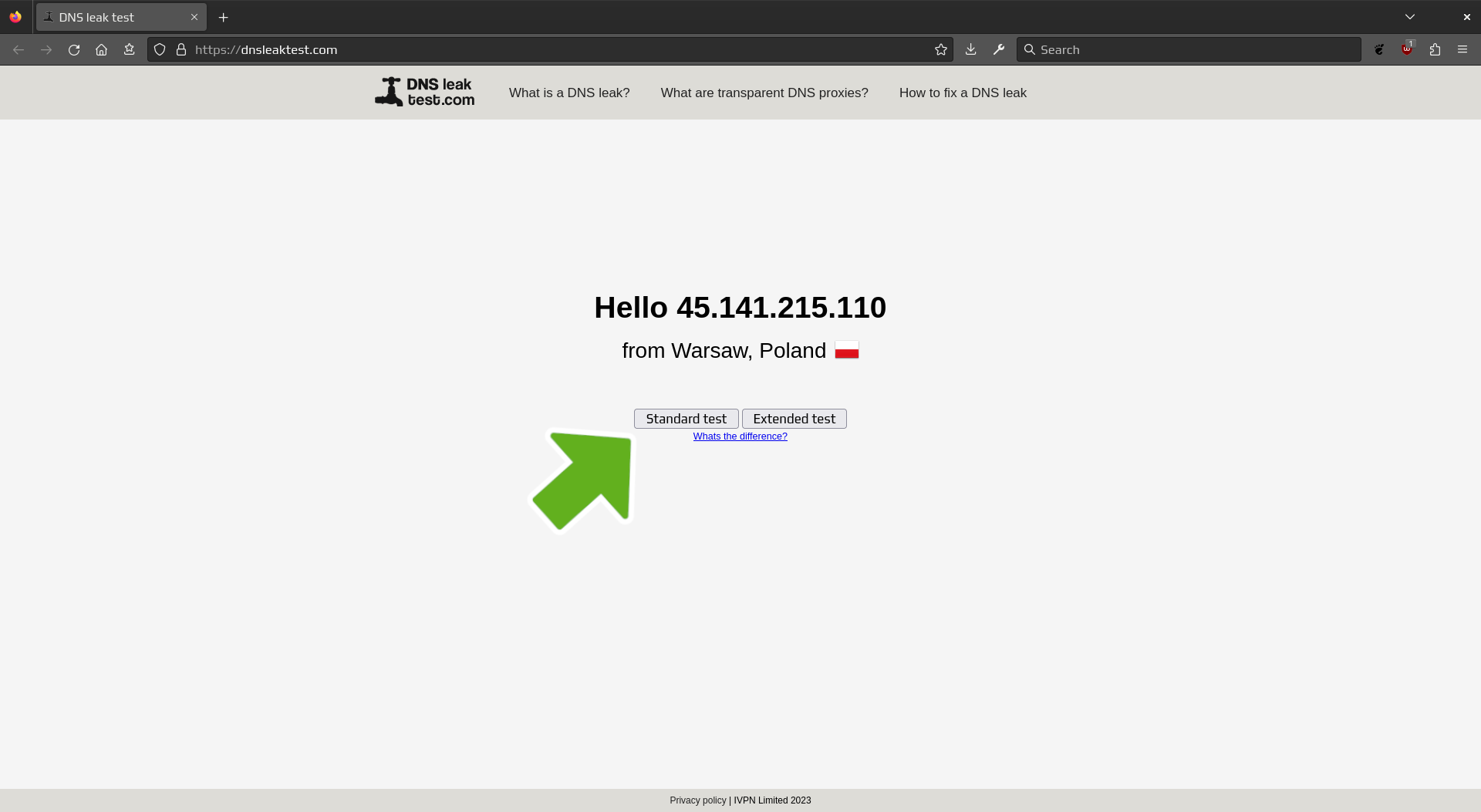Screen dimensions: 1481x812
Task: Run the Extended test
Action: click(794, 419)
